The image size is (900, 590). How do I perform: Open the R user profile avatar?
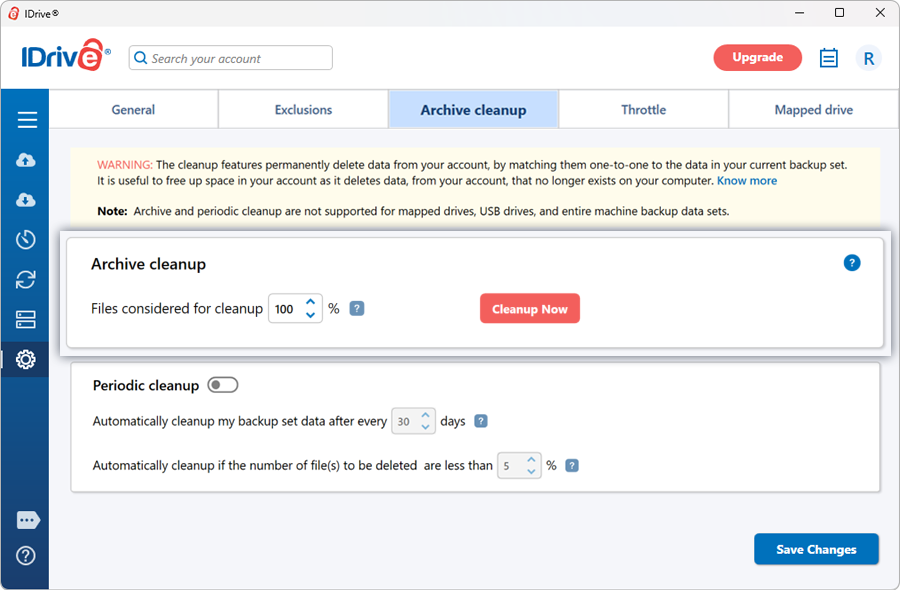pyautogui.click(x=868, y=58)
